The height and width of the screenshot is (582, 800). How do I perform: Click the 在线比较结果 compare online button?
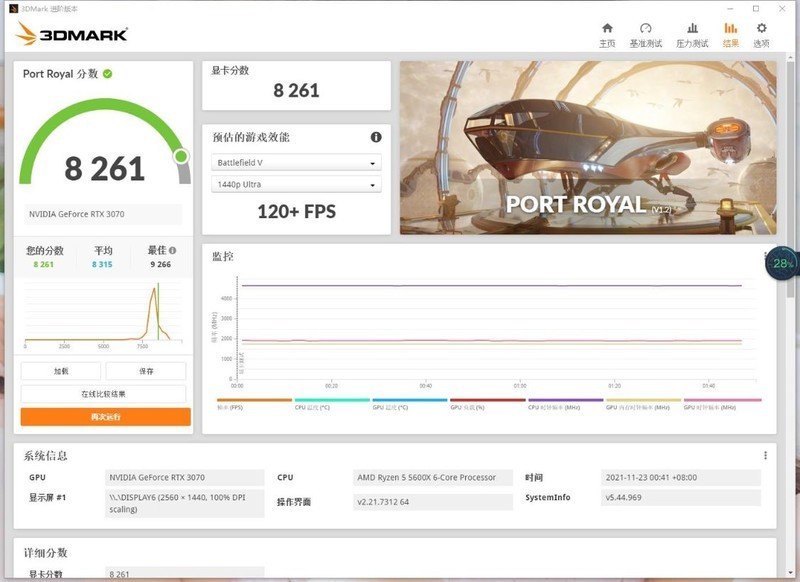tap(104, 394)
